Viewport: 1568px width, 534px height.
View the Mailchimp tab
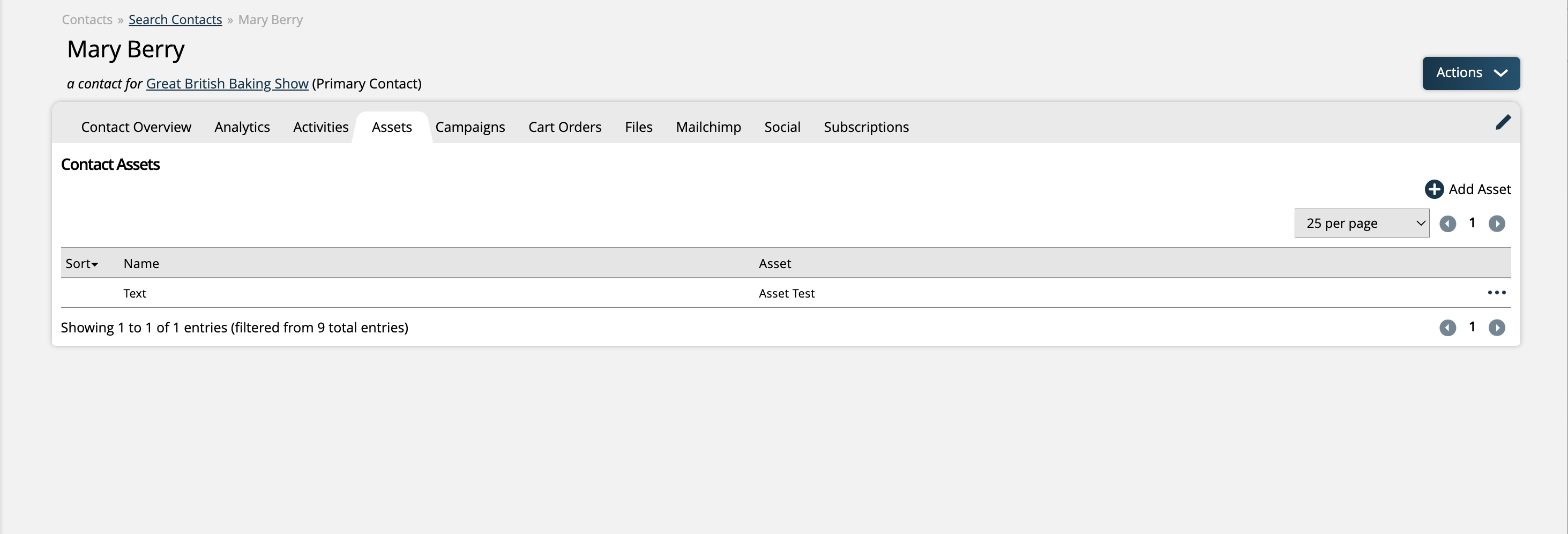coord(708,127)
